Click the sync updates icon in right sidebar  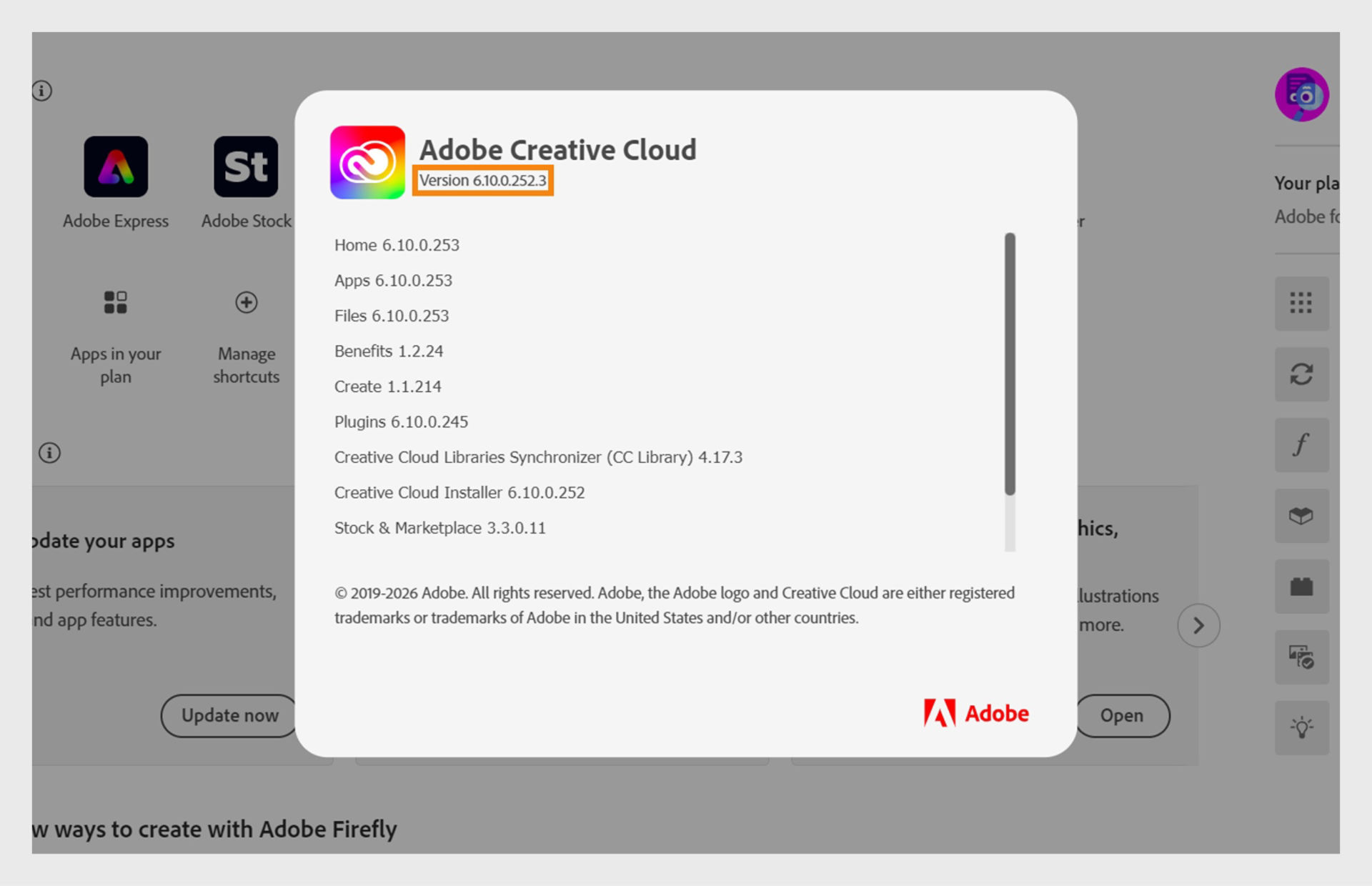point(1301,374)
